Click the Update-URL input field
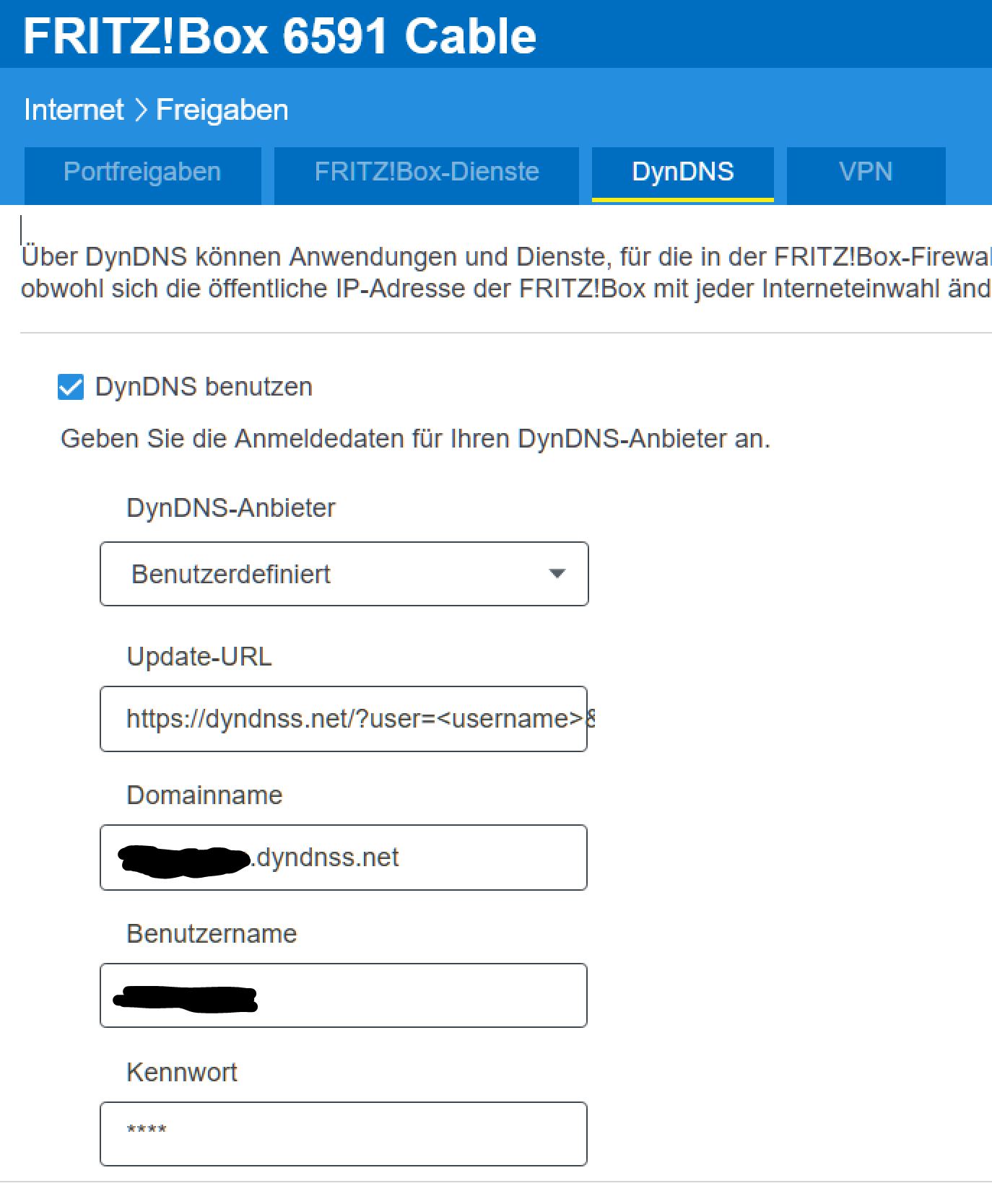992x1204 pixels. [x=344, y=719]
